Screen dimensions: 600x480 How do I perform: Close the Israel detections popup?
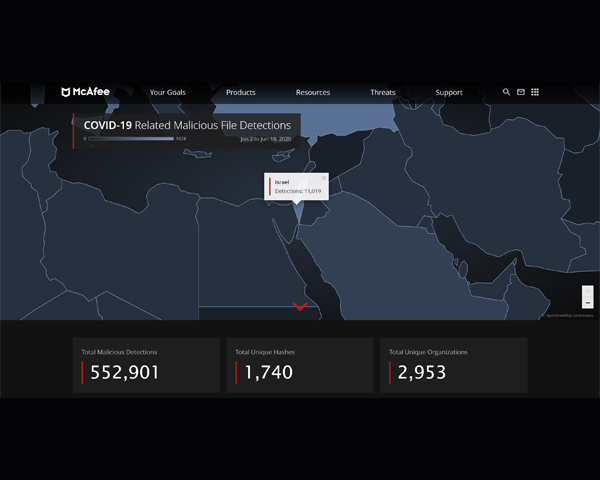323,178
